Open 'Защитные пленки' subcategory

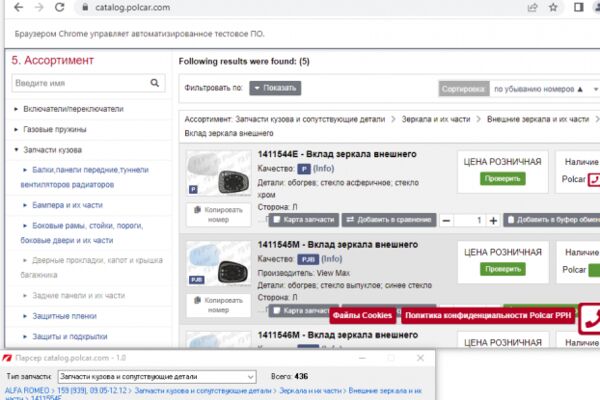tap(64, 316)
